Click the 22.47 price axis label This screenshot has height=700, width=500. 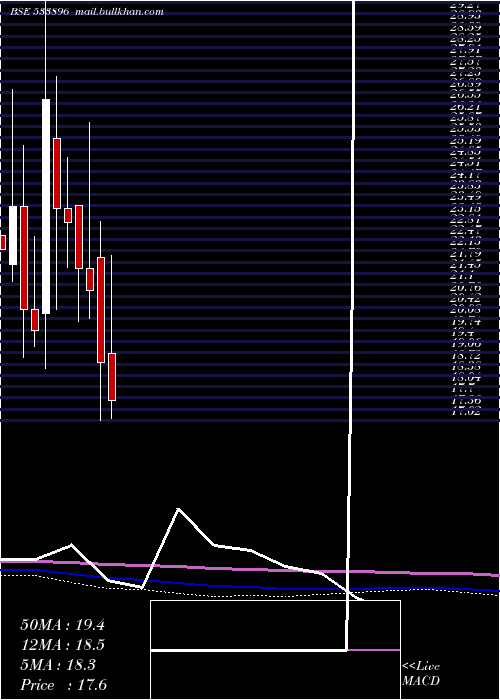466,232
